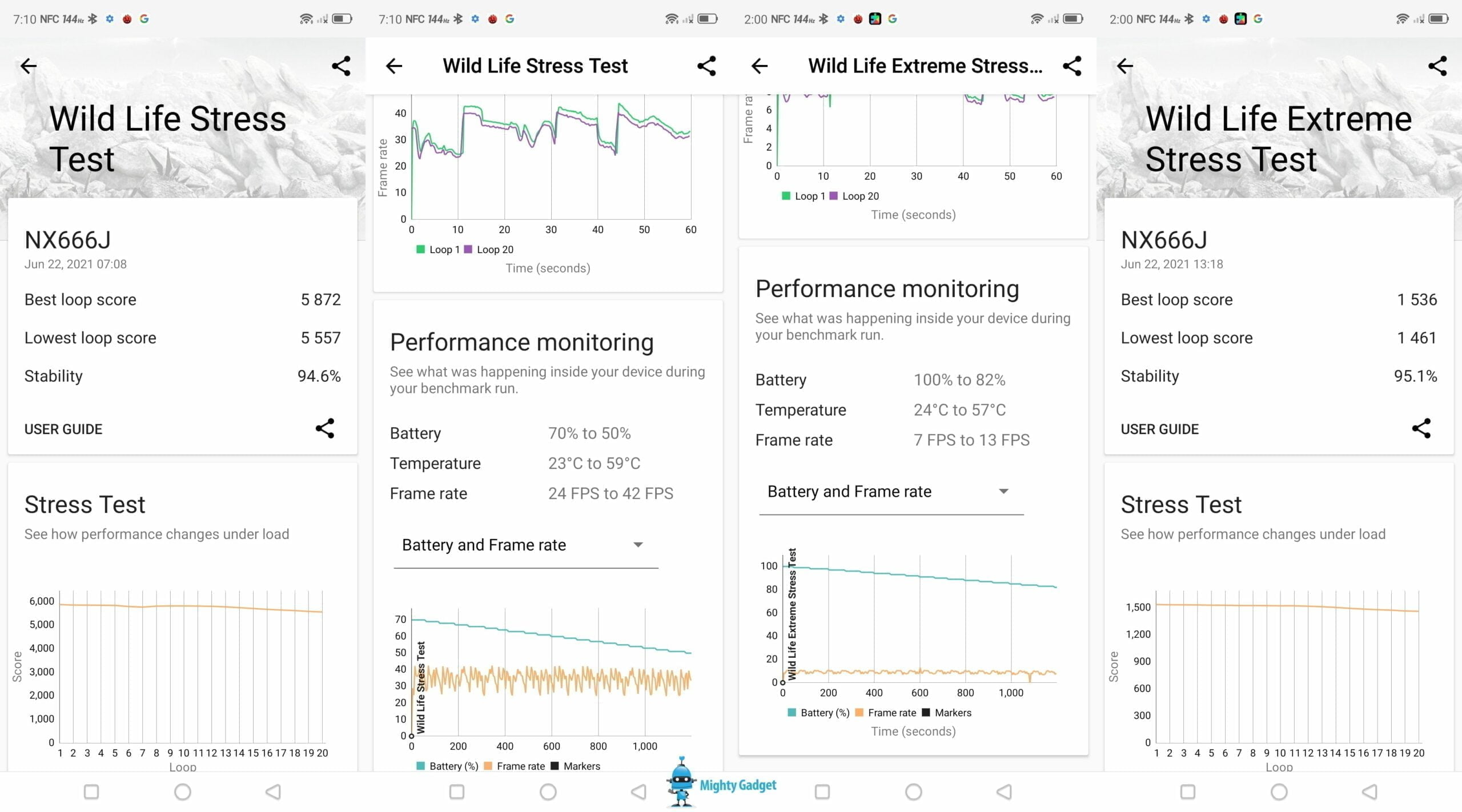Tap back arrow on Wild Life Stress Test header
The width and height of the screenshot is (1462, 812).
tap(394, 66)
